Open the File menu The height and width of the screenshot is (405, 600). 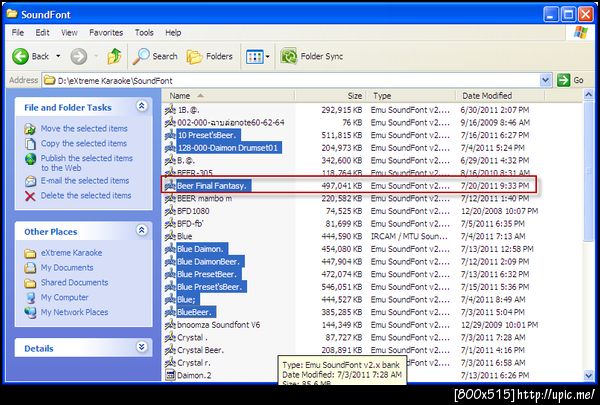pos(18,33)
